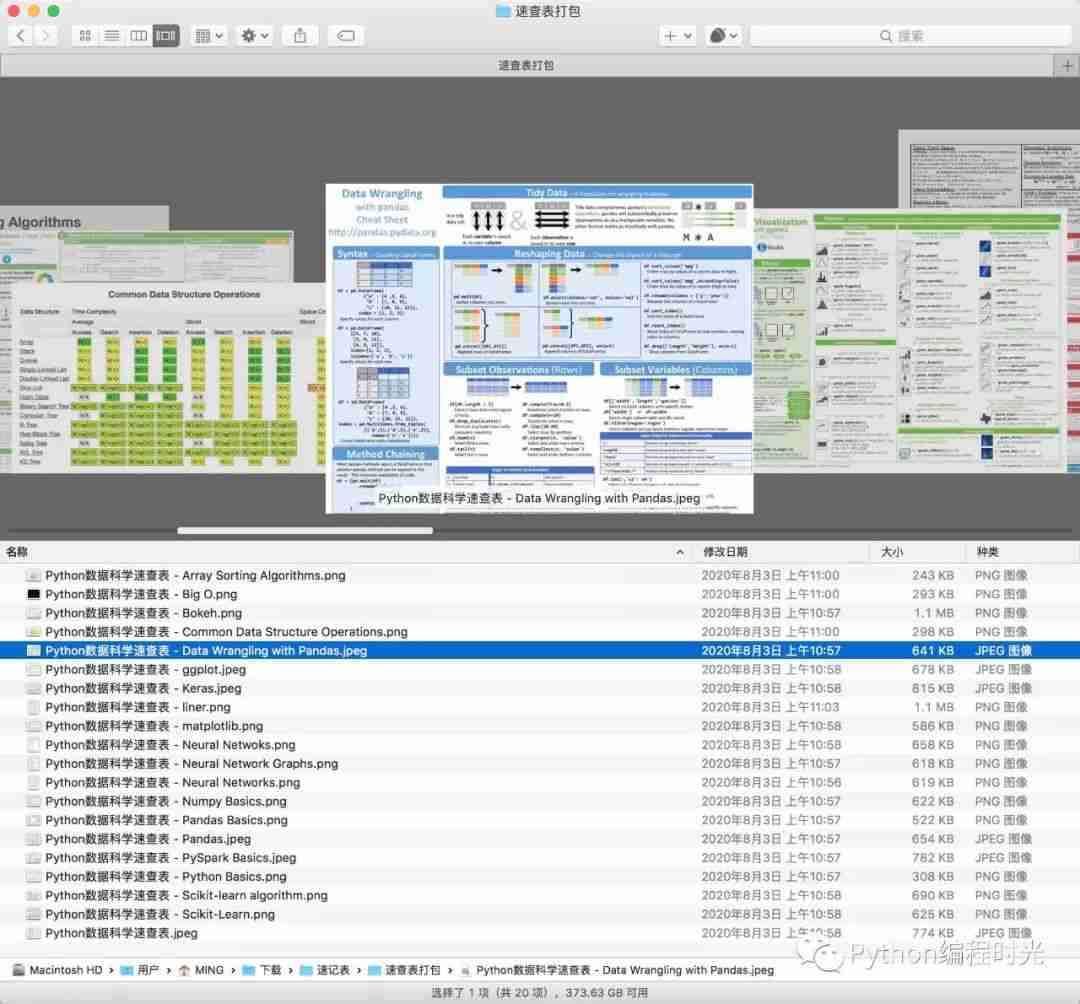Click the Edit Tags toolbar button
1080x1004 pixels.
pos(346,36)
